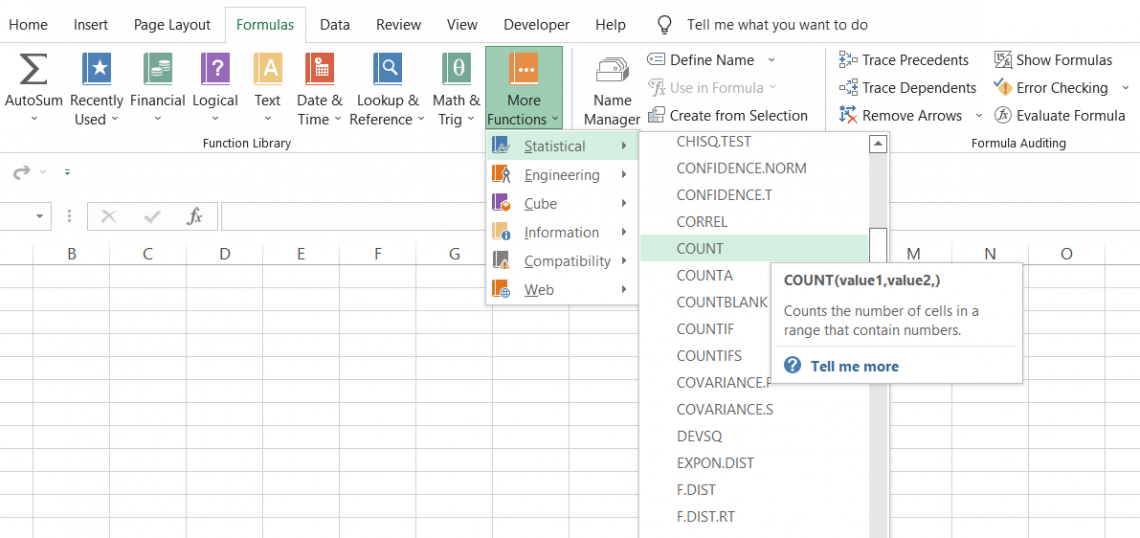Image resolution: width=1140 pixels, height=538 pixels.
Task: Open Lookup & Reference functions
Action: click(x=387, y=70)
